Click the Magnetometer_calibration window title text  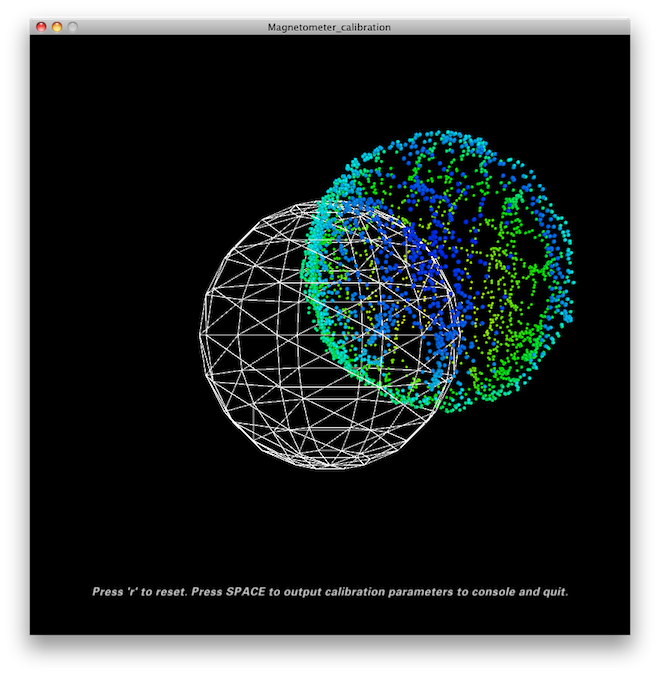tap(329, 27)
